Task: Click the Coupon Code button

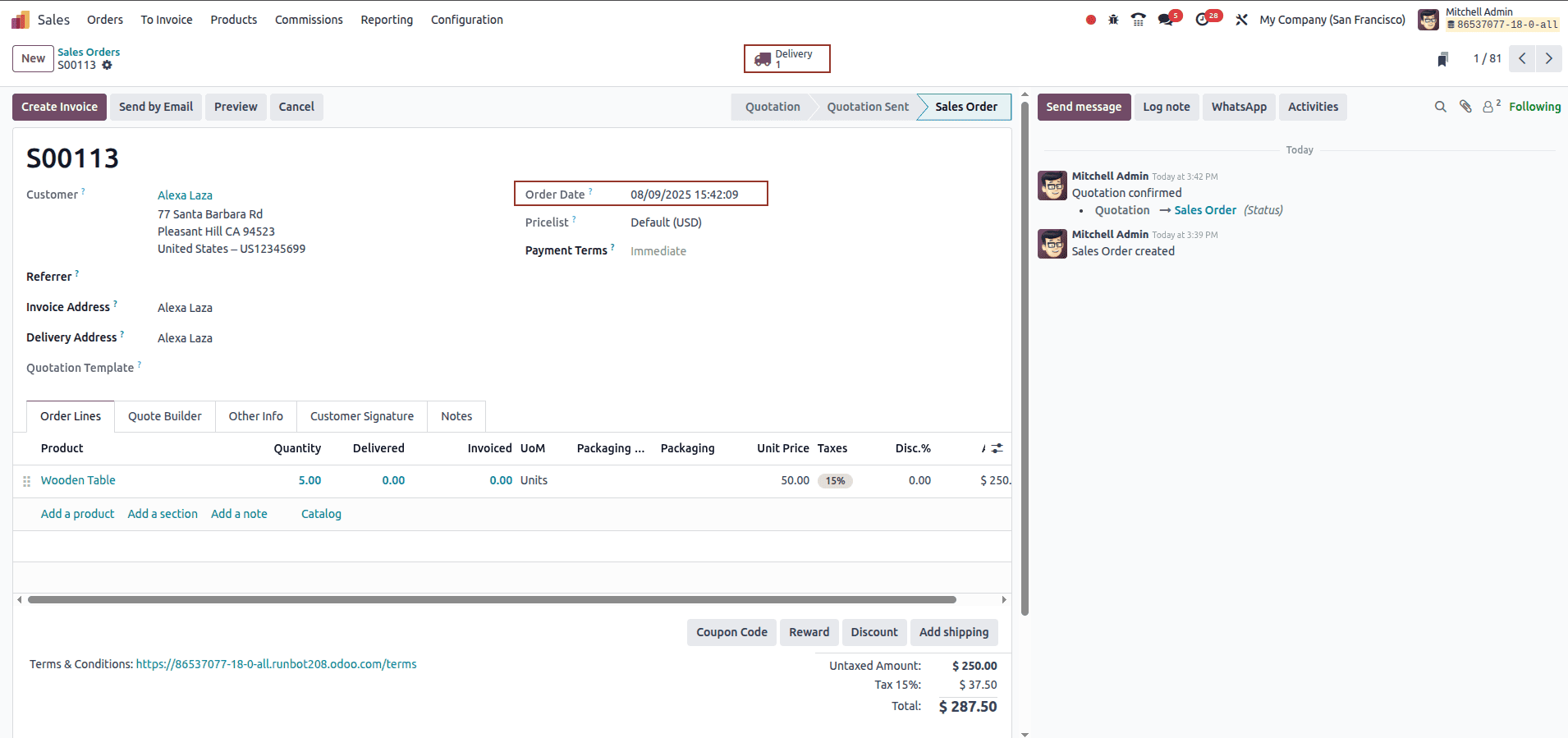Action: 731,632
